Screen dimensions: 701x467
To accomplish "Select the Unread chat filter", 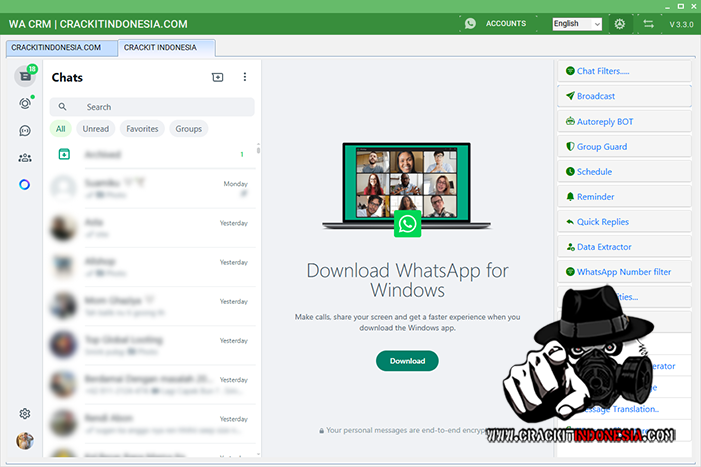I will (96, 128).
